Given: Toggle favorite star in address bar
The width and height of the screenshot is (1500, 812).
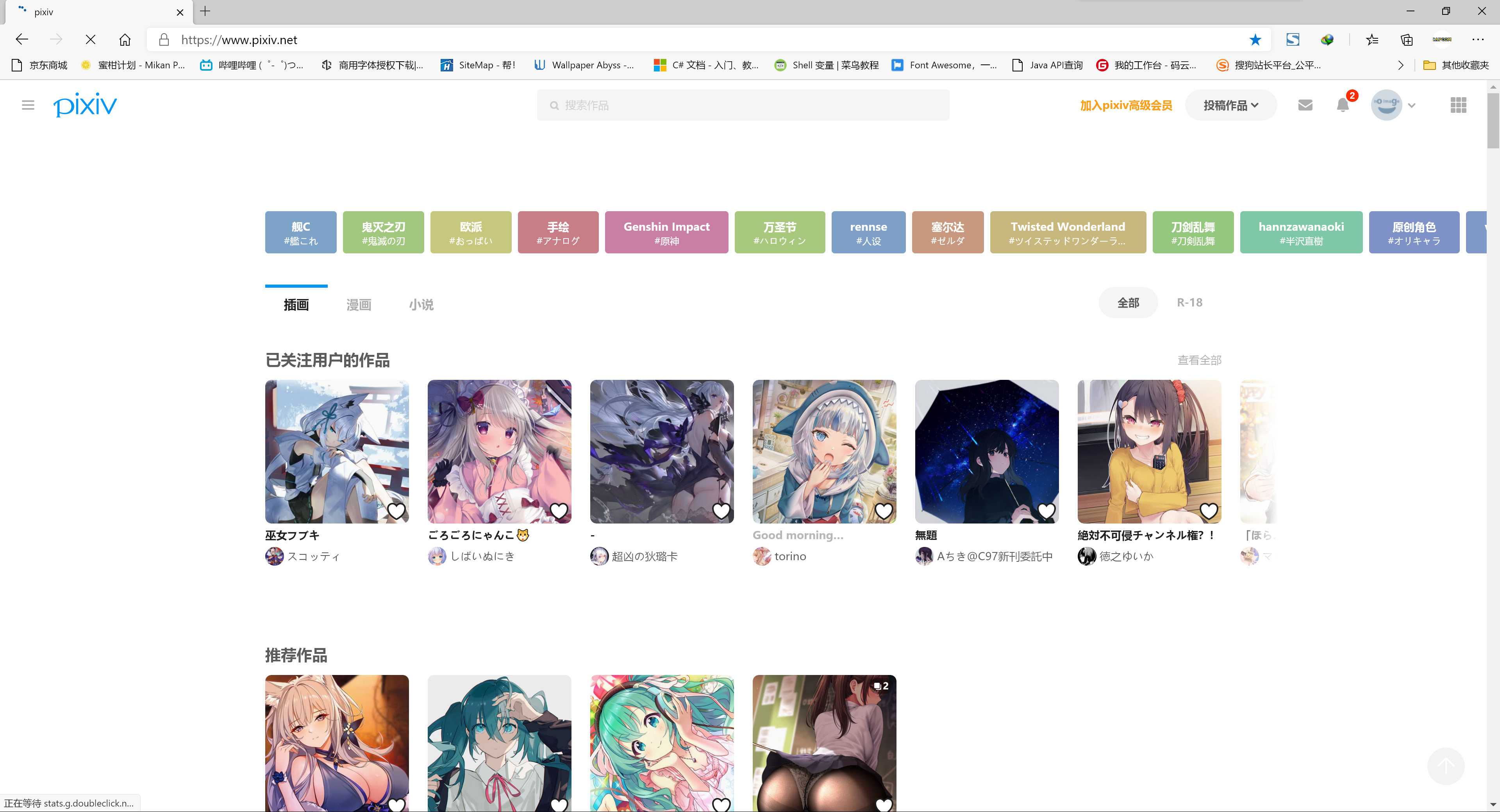Looking at the screenshot, I should click(1255, 39).
